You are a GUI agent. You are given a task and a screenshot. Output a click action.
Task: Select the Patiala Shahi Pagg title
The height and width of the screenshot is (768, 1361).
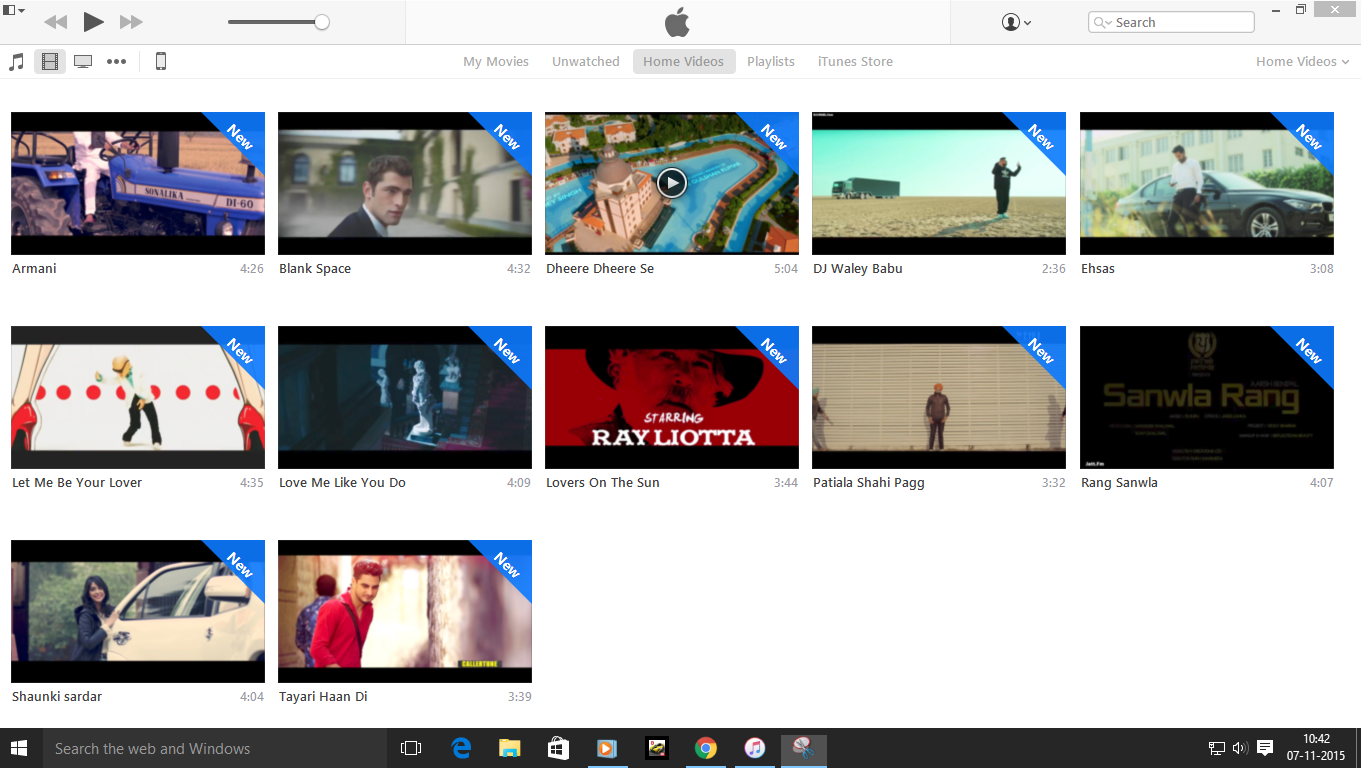click(x=869, y=483)
